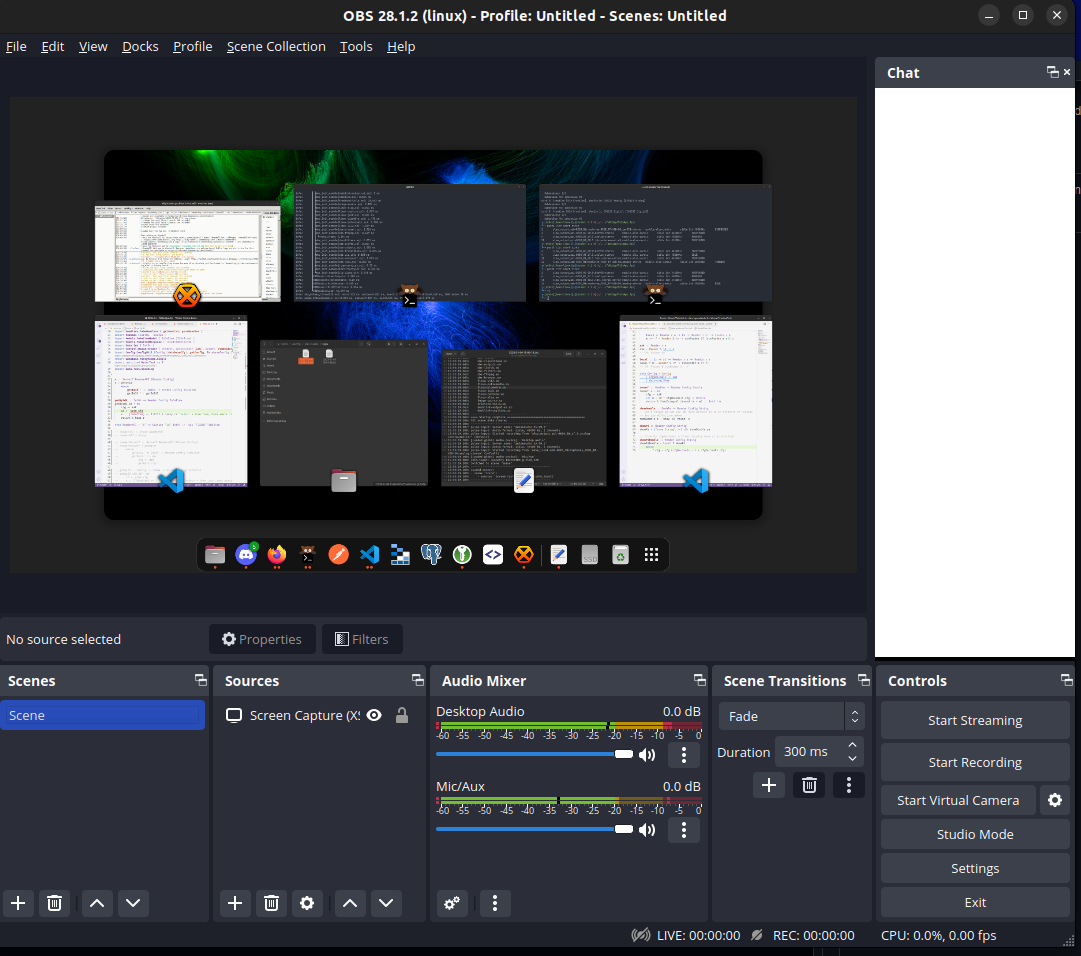The width and height of the screenshot is (1081, 956).
Task: Delete the Screen Capture source using trash icon
Action: pyautogui.click(x=271, y=903)
